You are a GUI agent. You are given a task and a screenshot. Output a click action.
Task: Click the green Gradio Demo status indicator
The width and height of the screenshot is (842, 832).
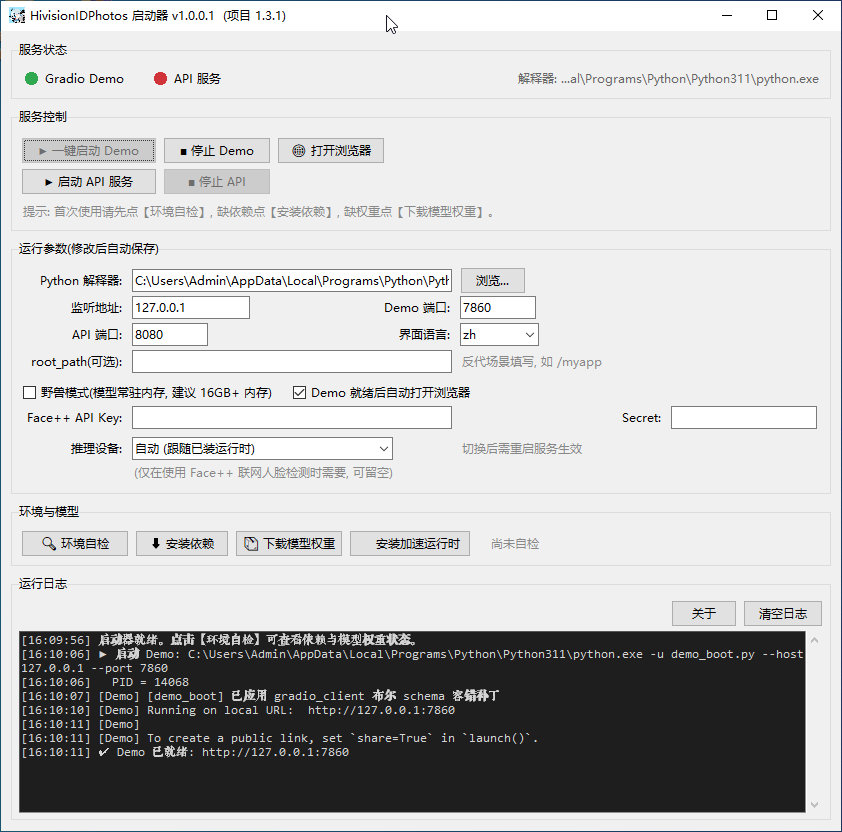coord(32,78)
